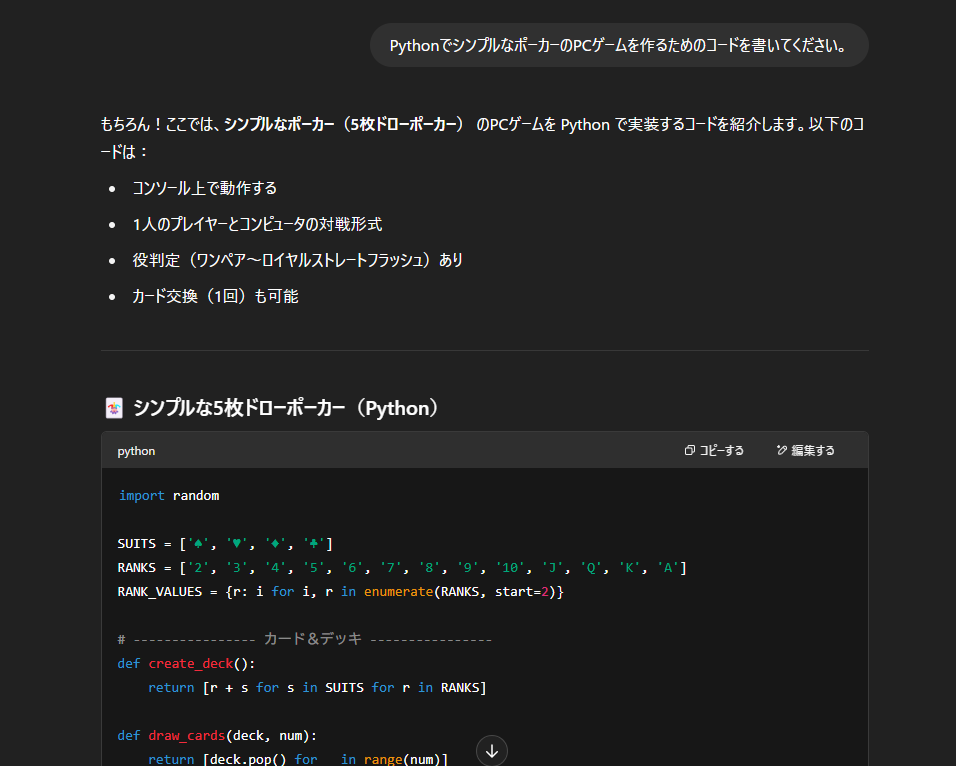Click the シンプルな5枚ドローポーカー（Python） heading
This screenshot has height=766, width=956.
pyautogui.click(x=286, y=408)
